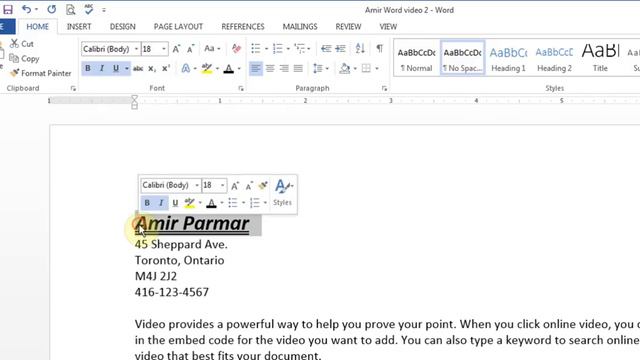Justify the text

[x=298, y=68]
